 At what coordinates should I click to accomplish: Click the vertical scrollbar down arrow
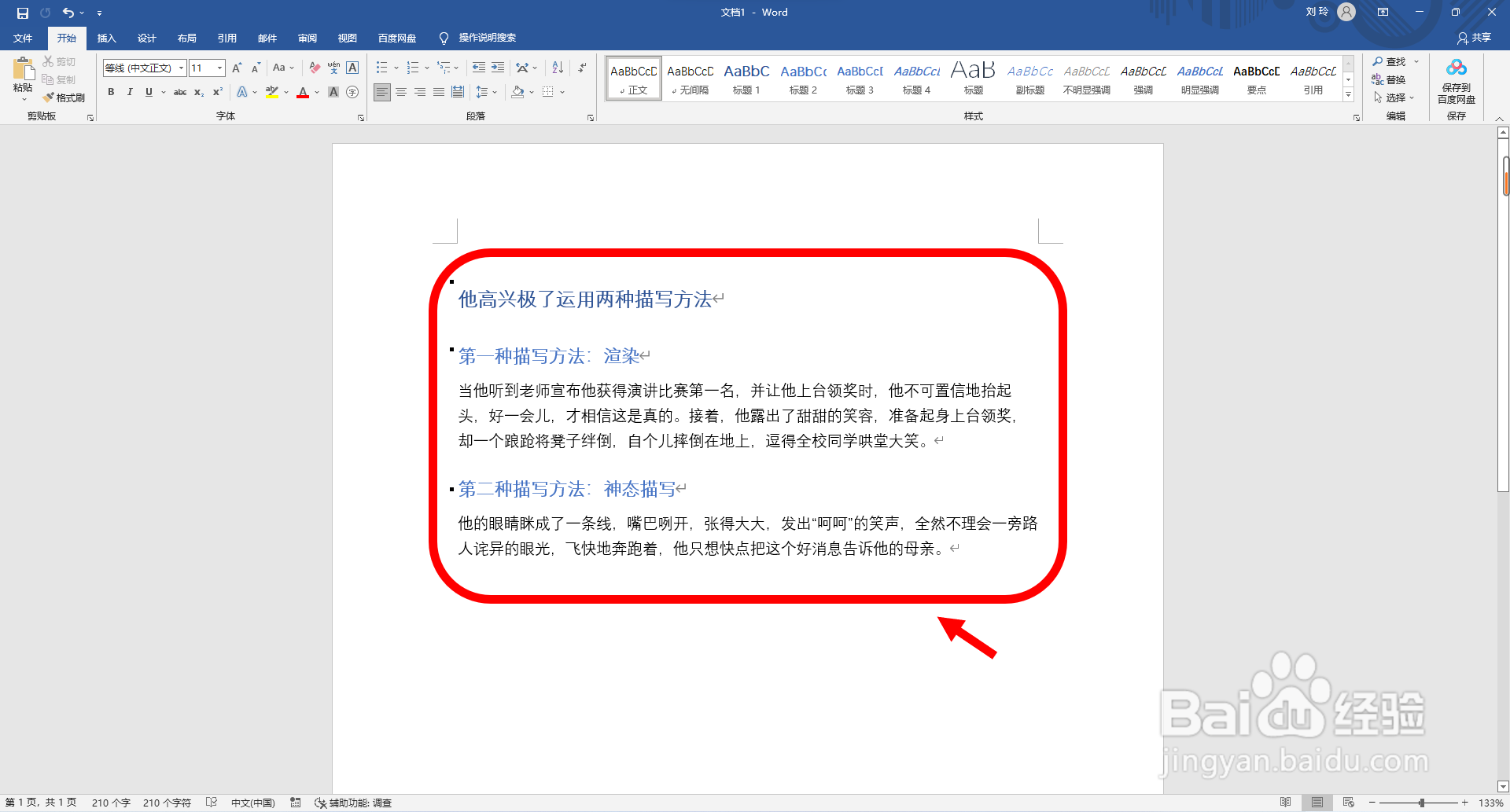click(1503, 786)
